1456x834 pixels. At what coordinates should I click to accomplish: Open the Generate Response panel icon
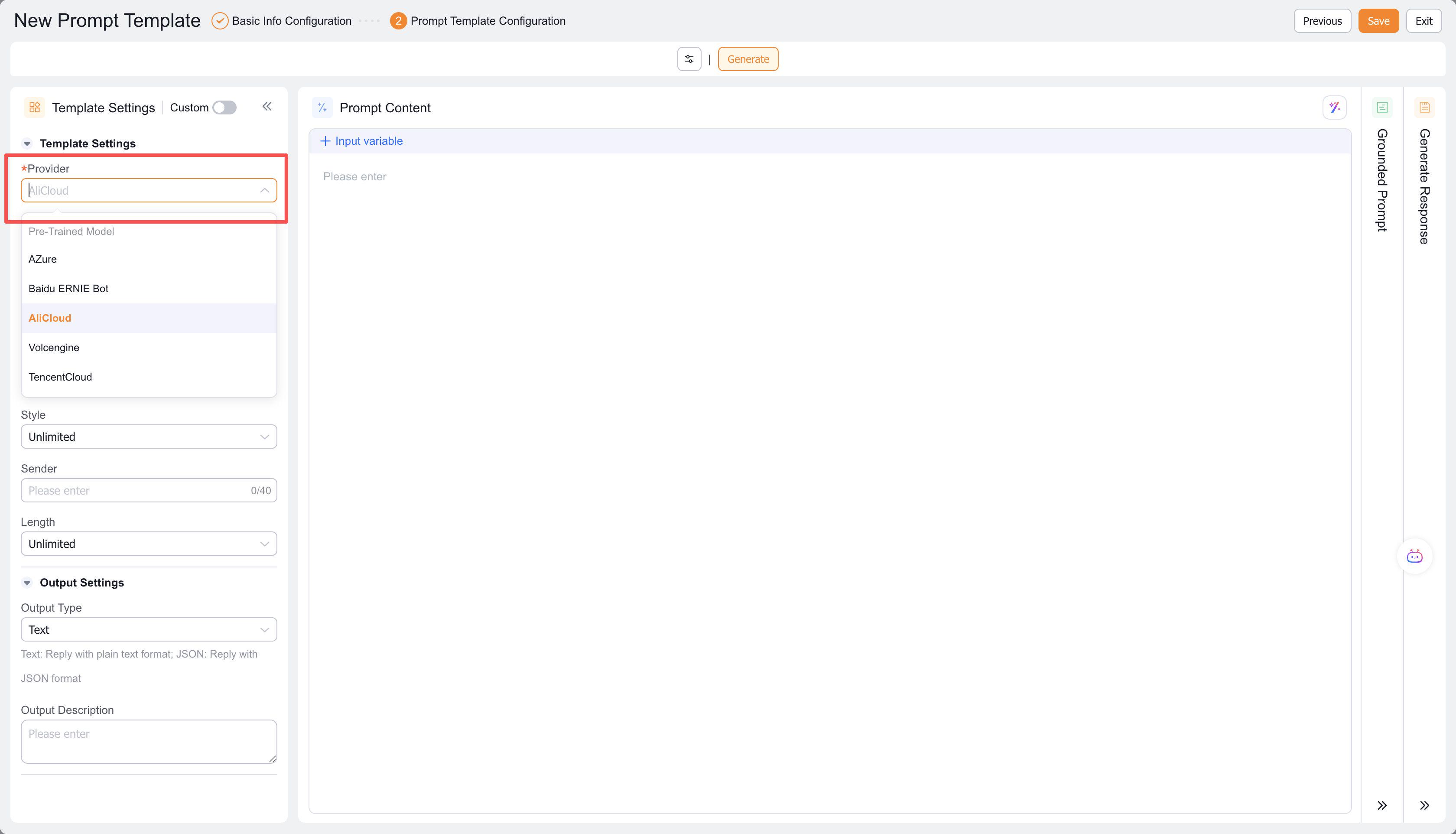pos(1424,108)
